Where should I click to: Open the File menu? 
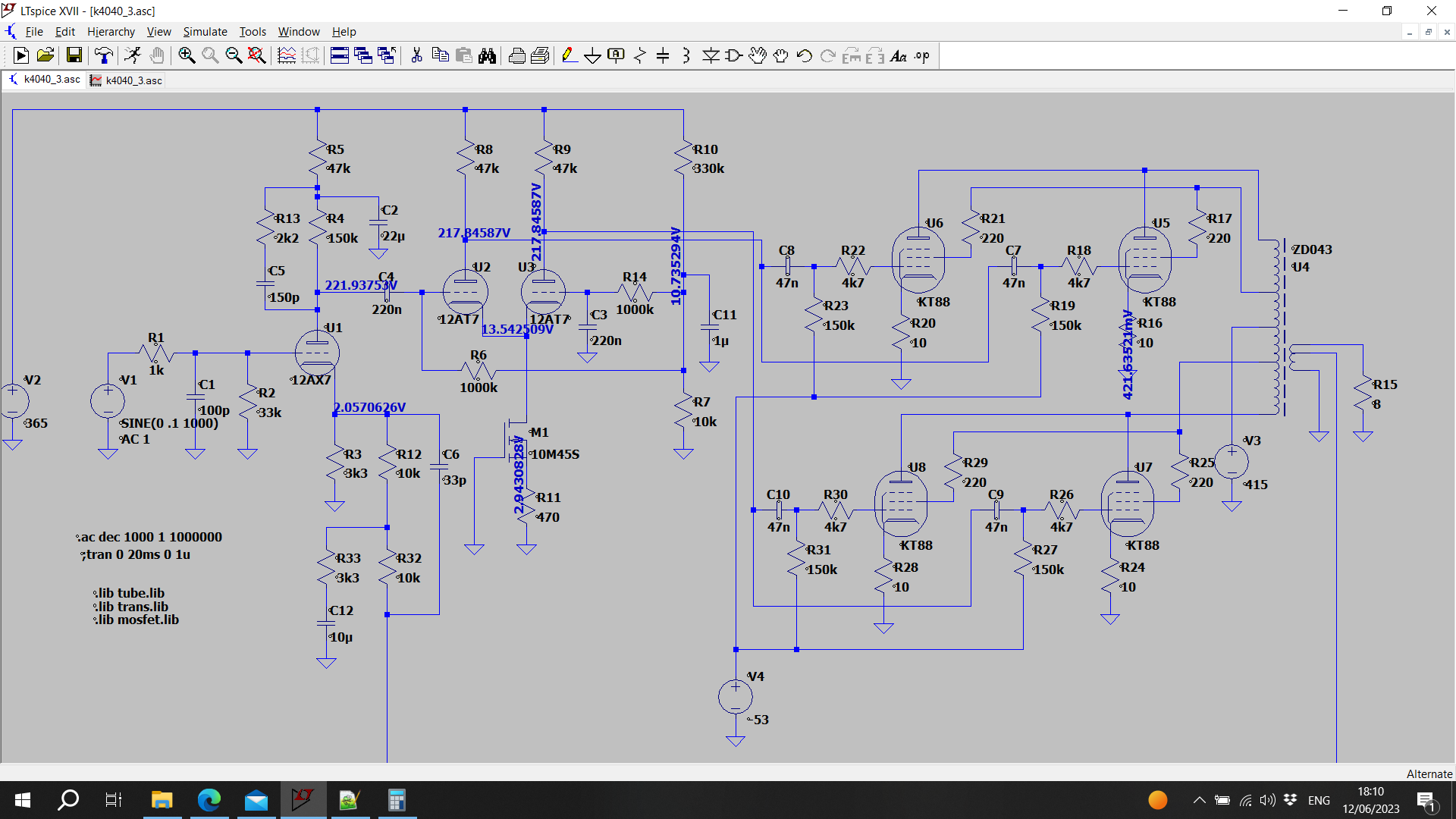34,32
